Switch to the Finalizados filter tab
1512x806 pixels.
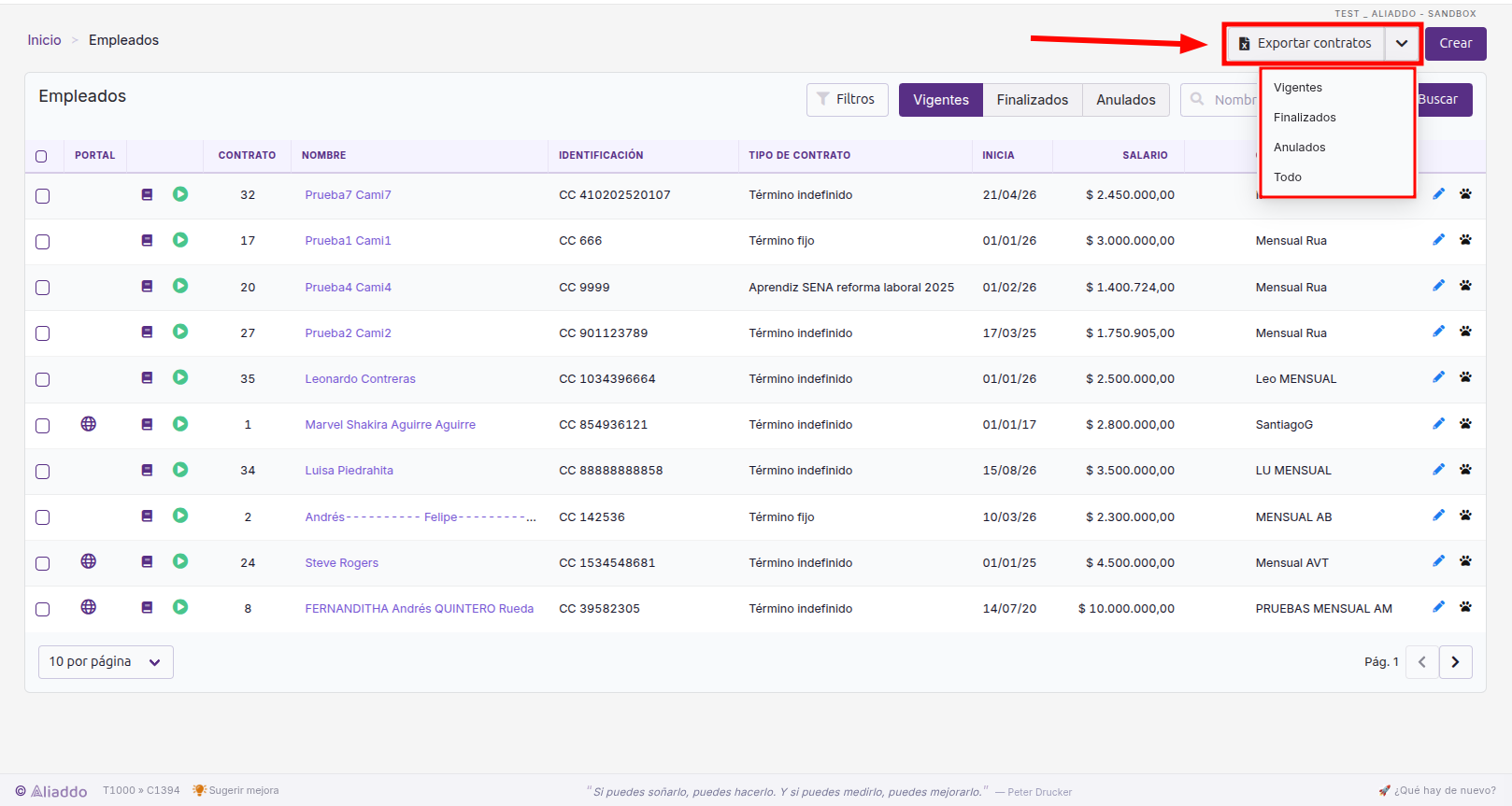tap(1033, 100)
